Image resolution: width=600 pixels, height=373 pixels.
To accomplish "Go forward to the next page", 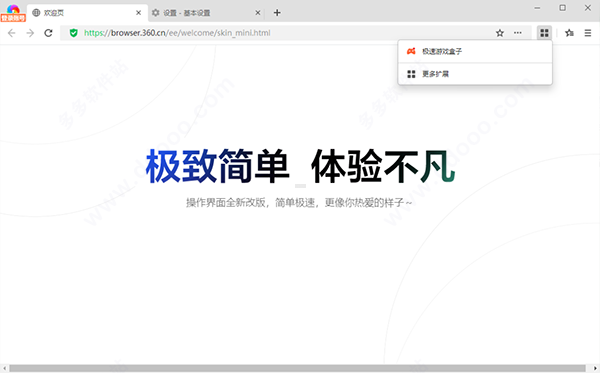I will (x=30, y=33).
